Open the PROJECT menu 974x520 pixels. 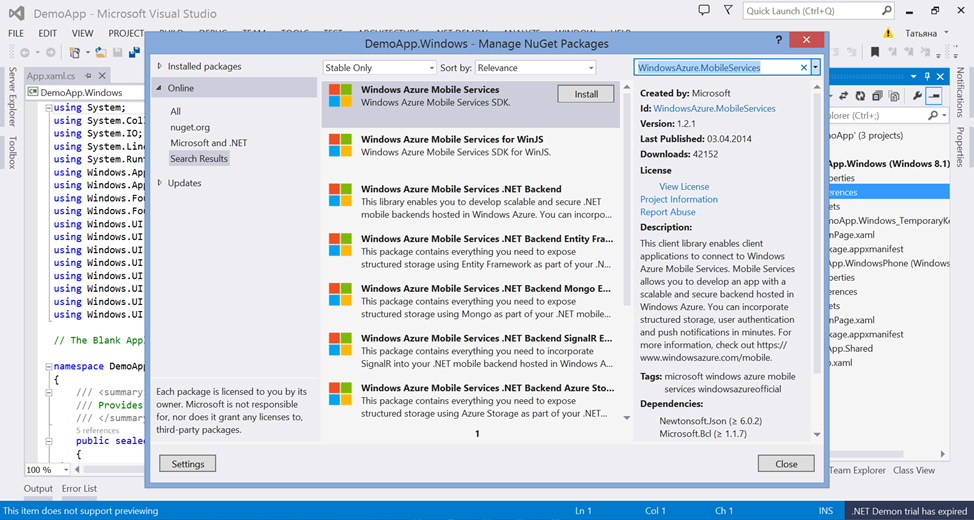click(x=126, y=33)
